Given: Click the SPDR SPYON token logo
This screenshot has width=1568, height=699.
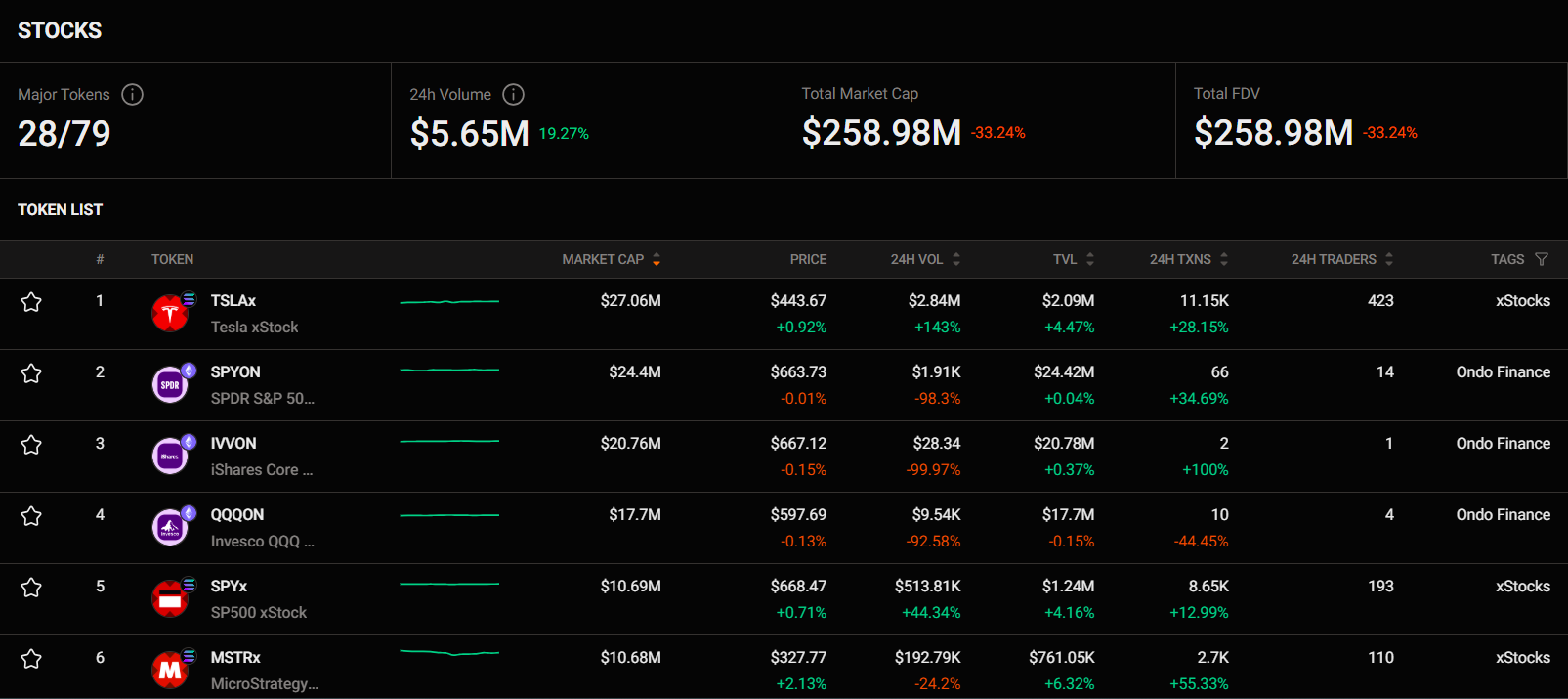Looking at the screenshot, I should point(171,385).
